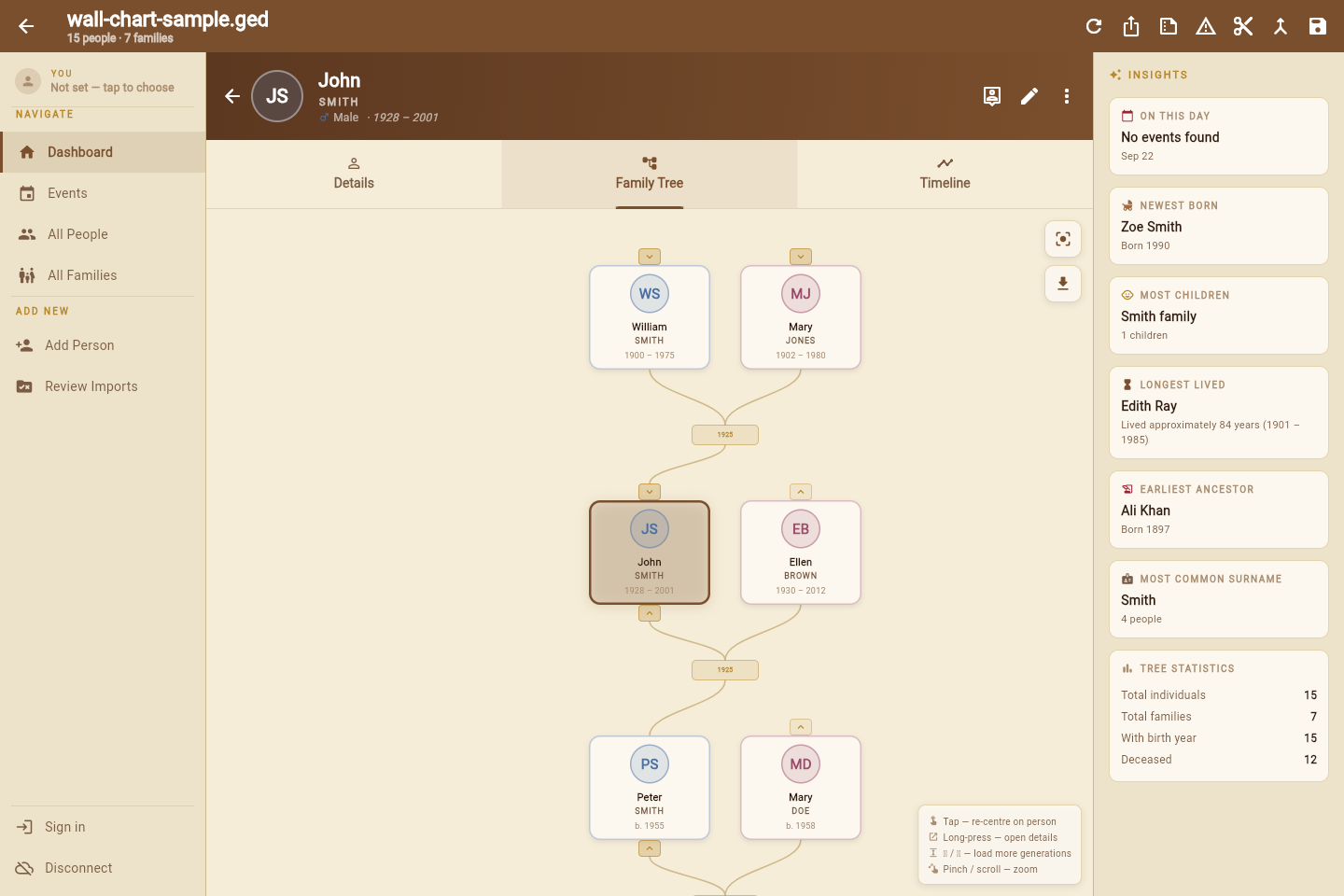Image resolution: width=1344 pixels, height=896 pixels.
Task: Open the Newest Born Zoe Smith insight
Action: click(x=1219, y=226)
